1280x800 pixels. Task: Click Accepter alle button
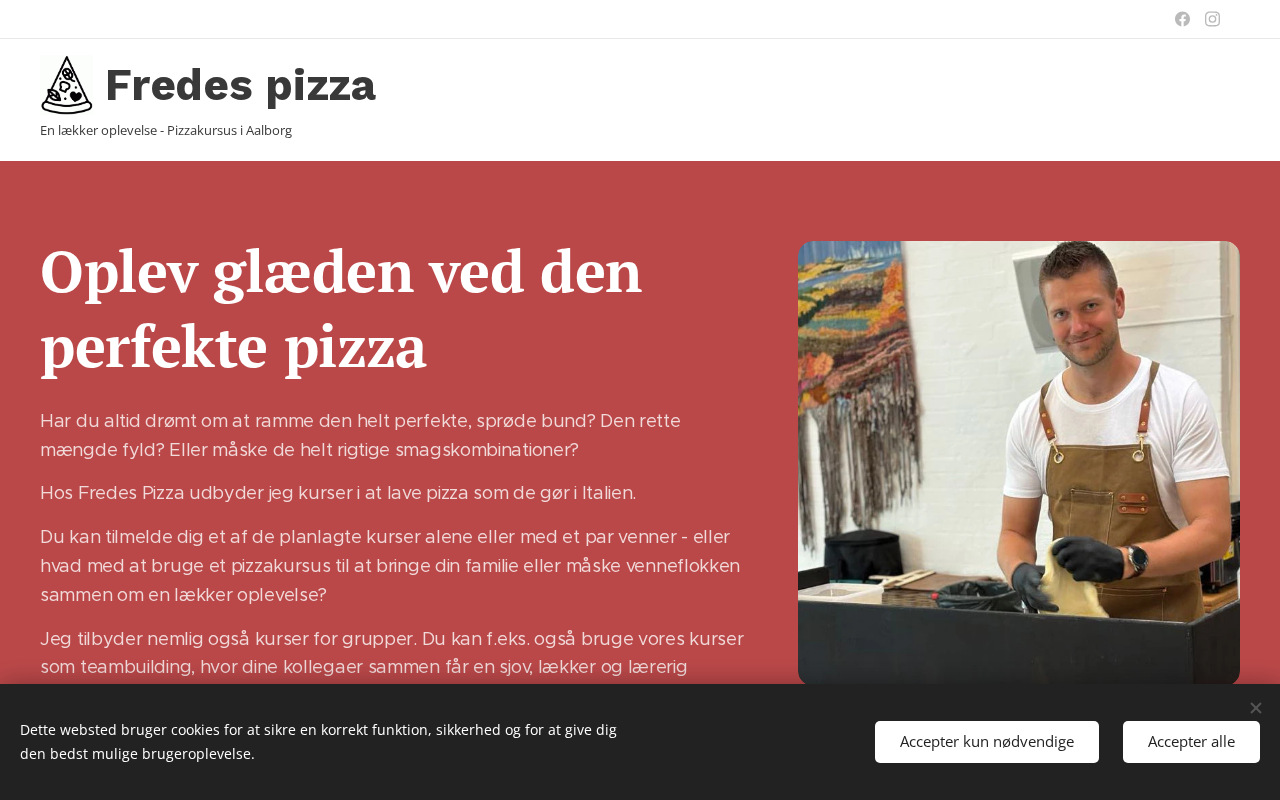1191,742
